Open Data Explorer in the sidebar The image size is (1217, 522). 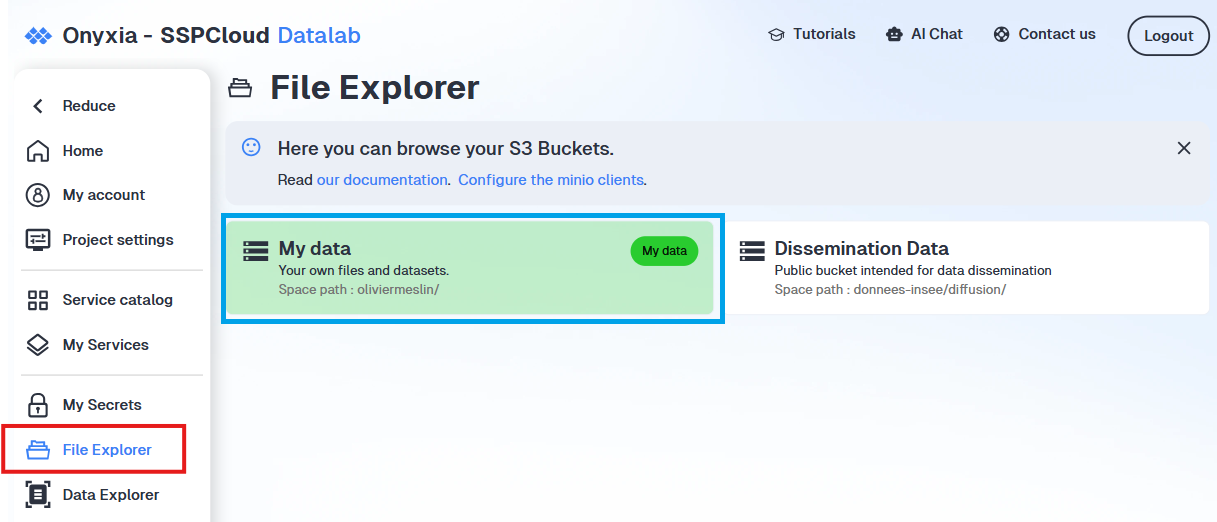(x=93, y=495)
